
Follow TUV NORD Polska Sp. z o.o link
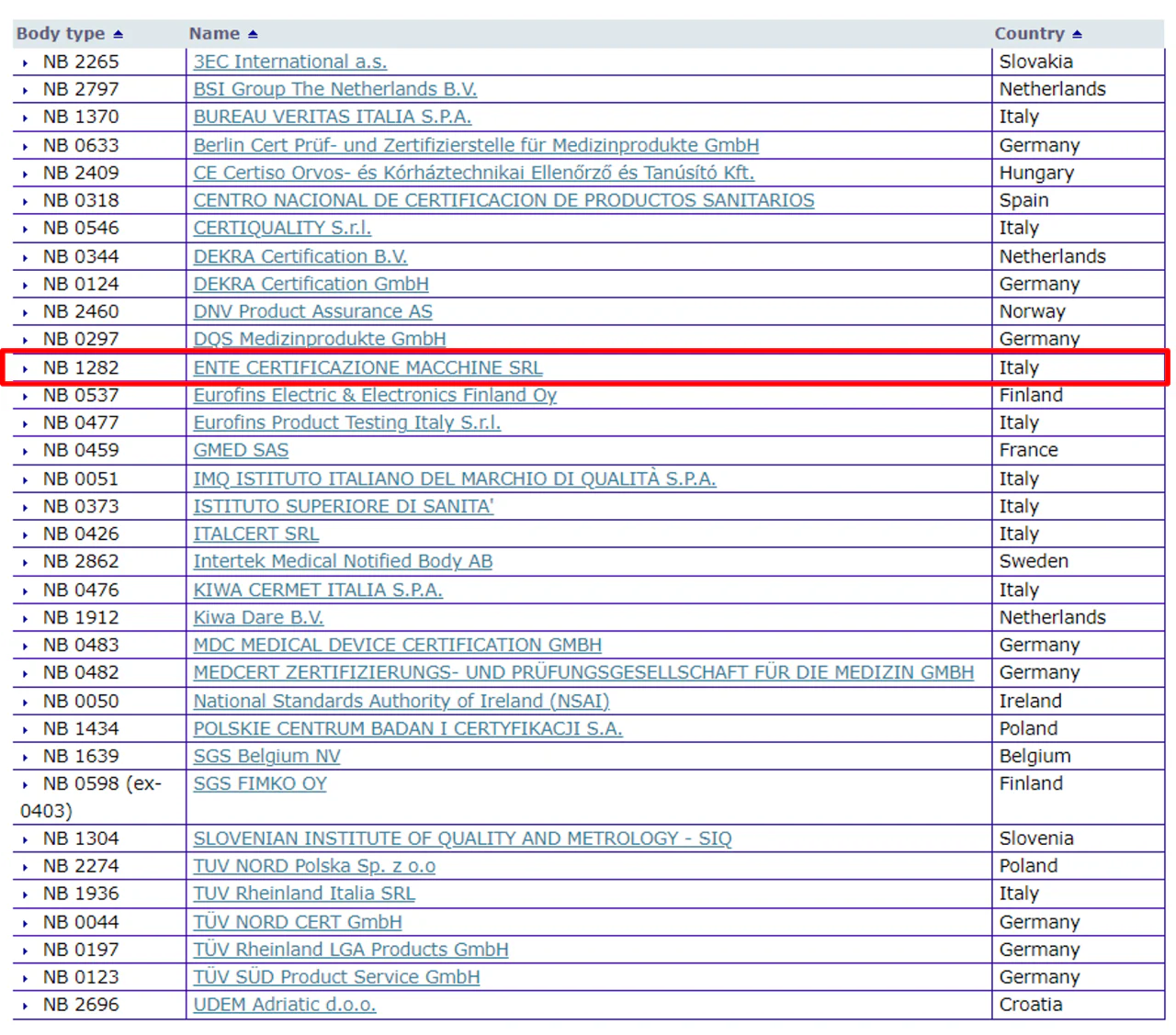[x=314, y=866]
